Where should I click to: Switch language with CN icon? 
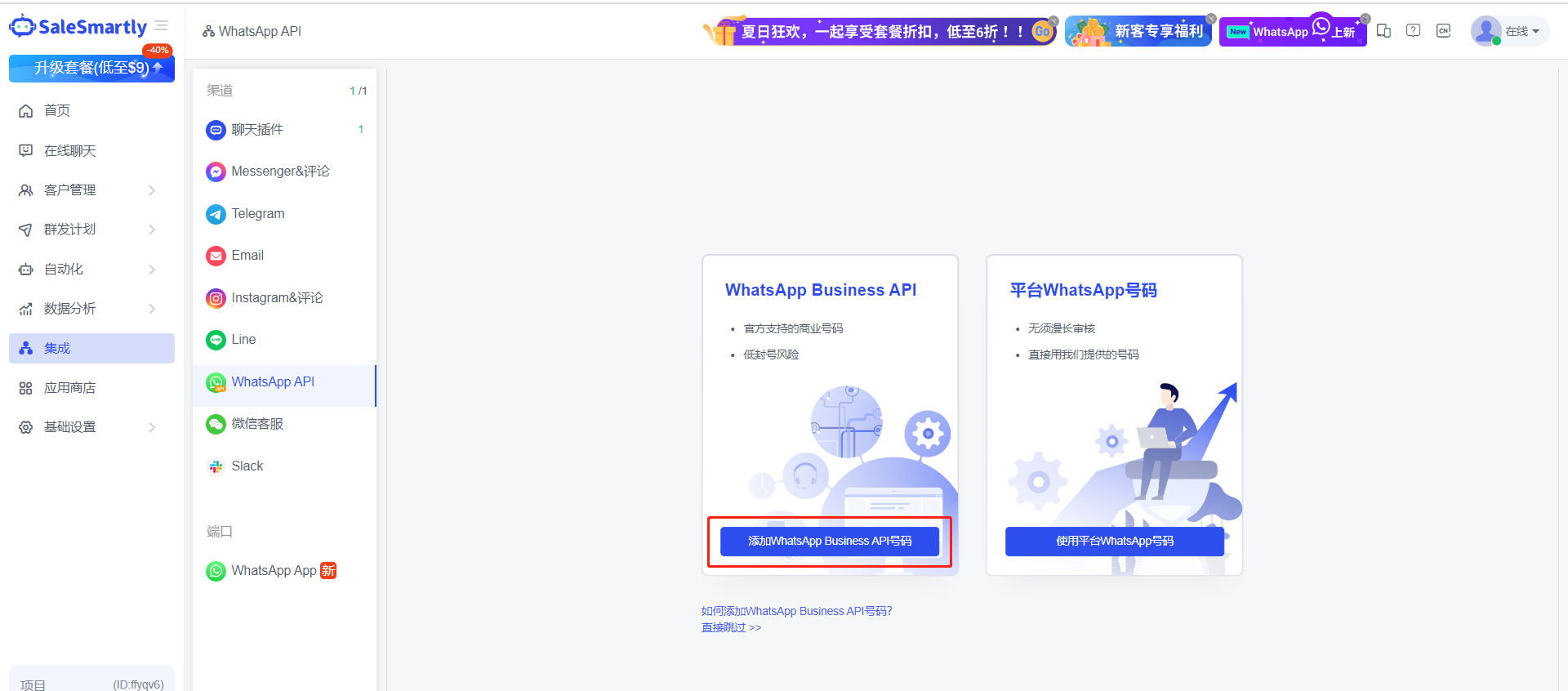coord(1444,31)
